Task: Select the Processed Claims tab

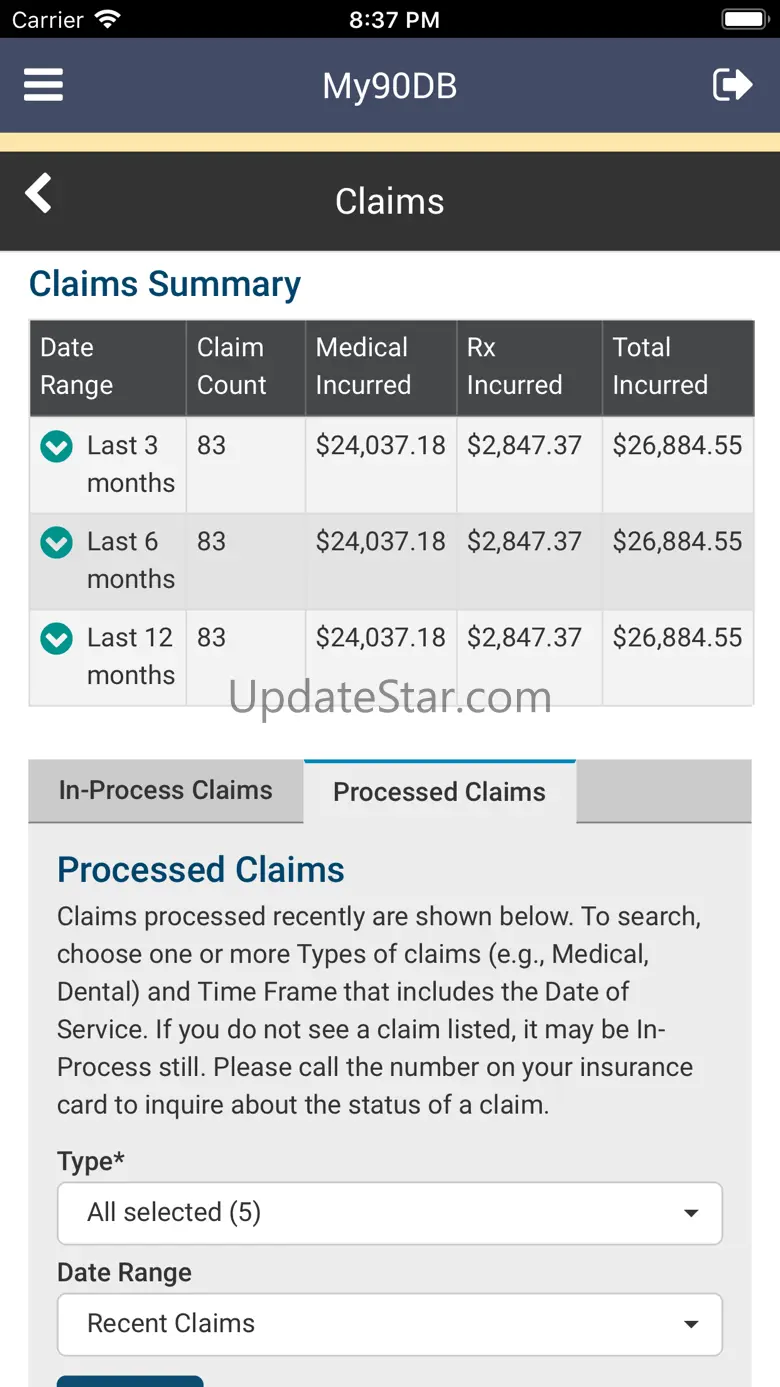Action: 439,792
